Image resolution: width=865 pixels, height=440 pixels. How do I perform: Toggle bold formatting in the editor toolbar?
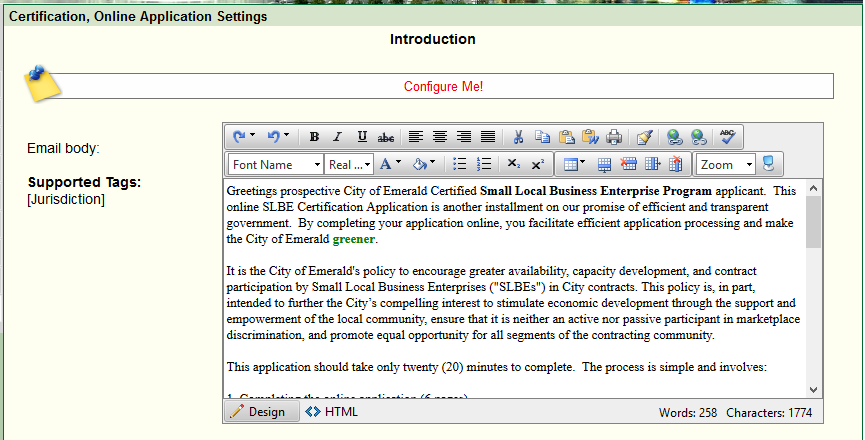pyautogui.click(x=314, y=137)
